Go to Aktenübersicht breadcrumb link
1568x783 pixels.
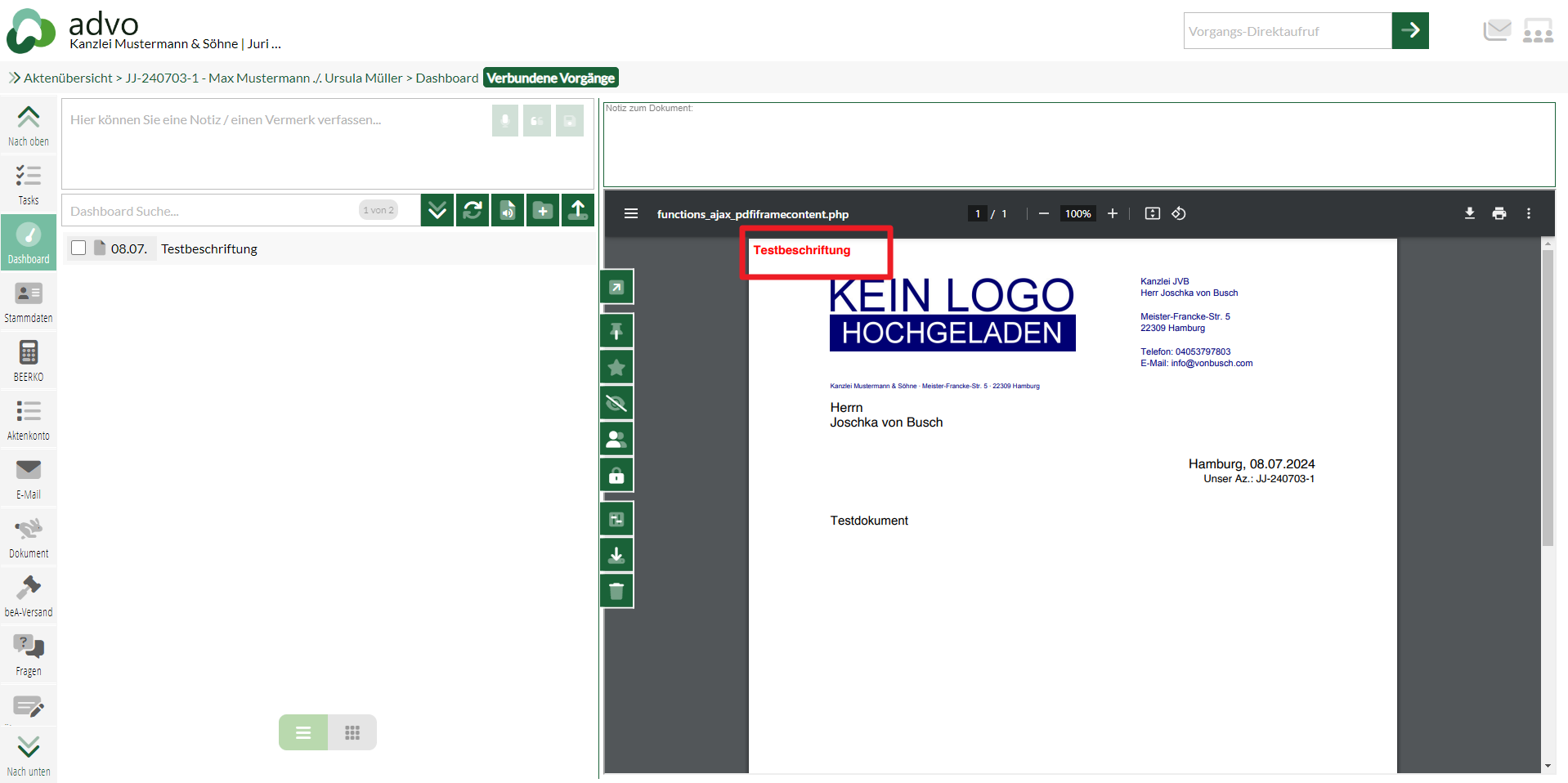point(68,78)
